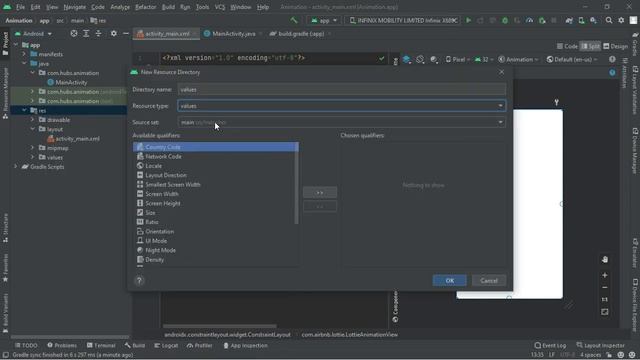Click the Make Project hammer icon
The width and height of the screenshot is (640, 360).
[x=294, y=20]
